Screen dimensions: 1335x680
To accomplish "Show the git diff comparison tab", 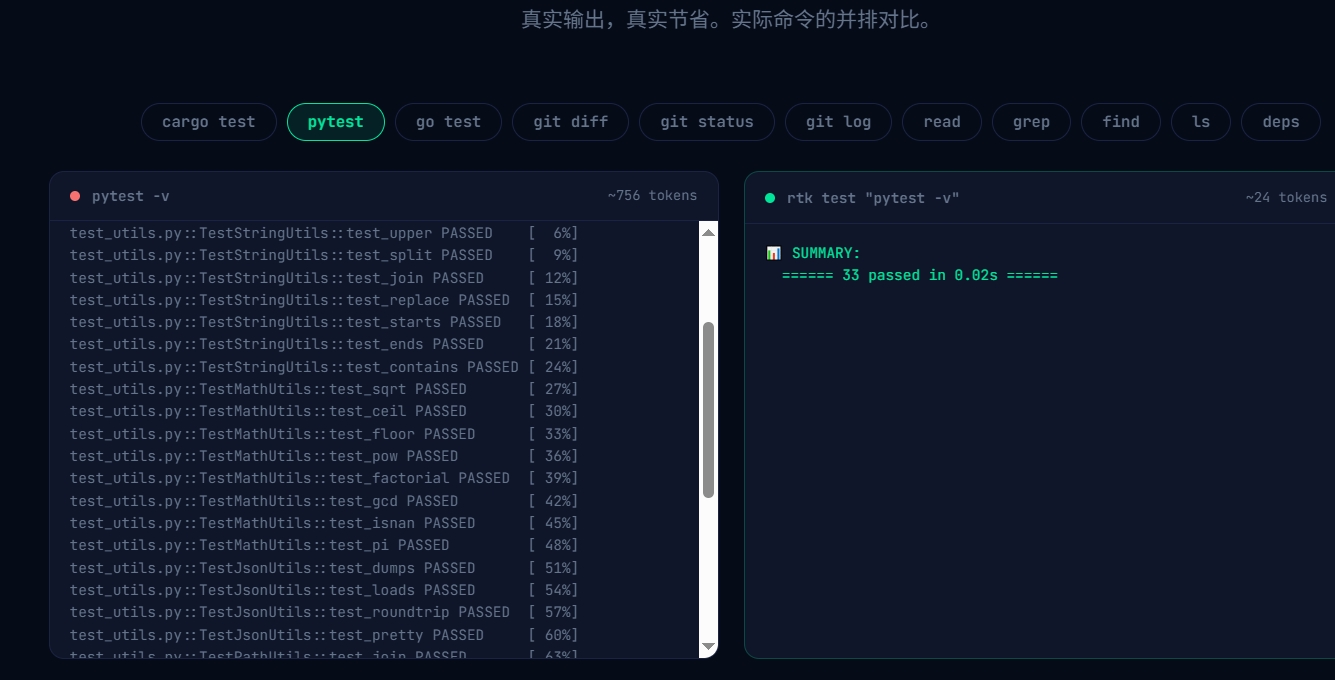I will [570, 122].
